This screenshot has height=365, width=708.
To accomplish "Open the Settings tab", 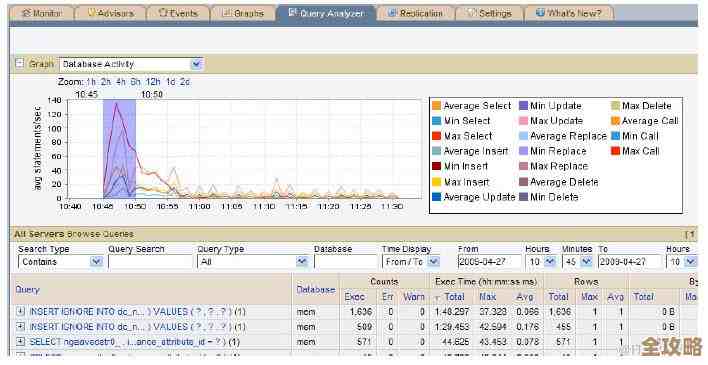I will click(489, 14).
